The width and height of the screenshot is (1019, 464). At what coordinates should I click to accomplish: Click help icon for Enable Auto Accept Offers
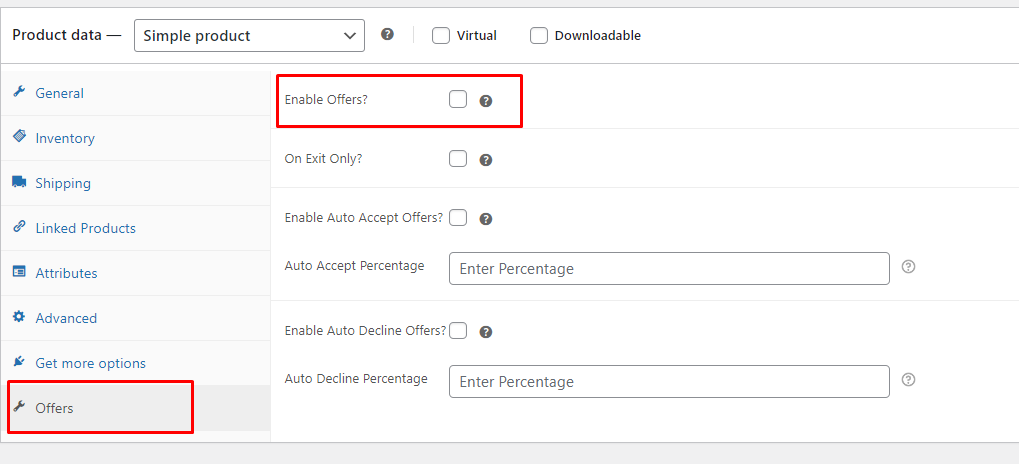485,219
